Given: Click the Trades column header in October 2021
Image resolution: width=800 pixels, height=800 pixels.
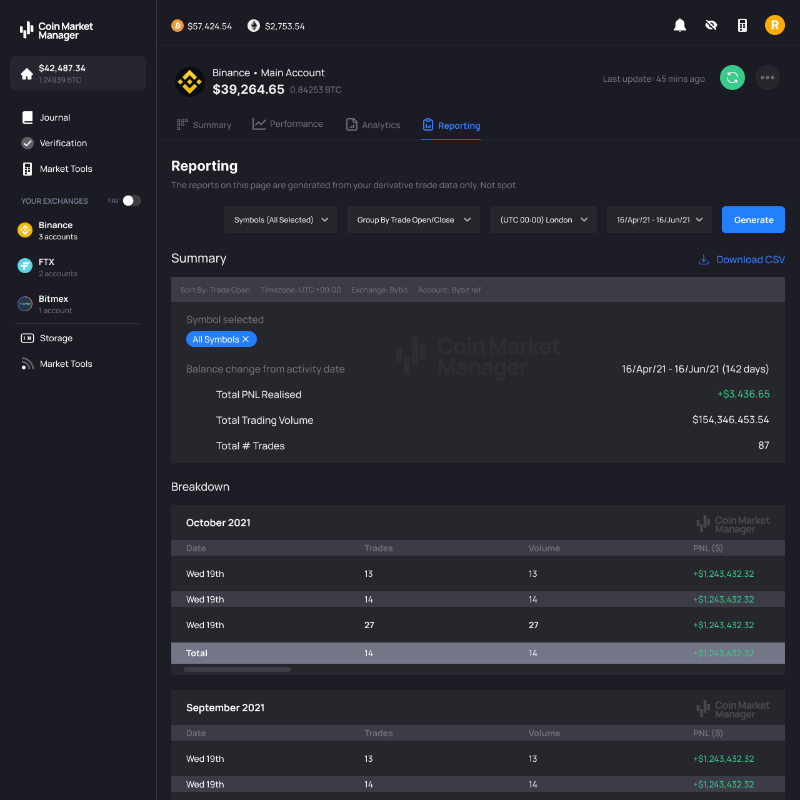Looking at the screenshot, I should (379, 548).
